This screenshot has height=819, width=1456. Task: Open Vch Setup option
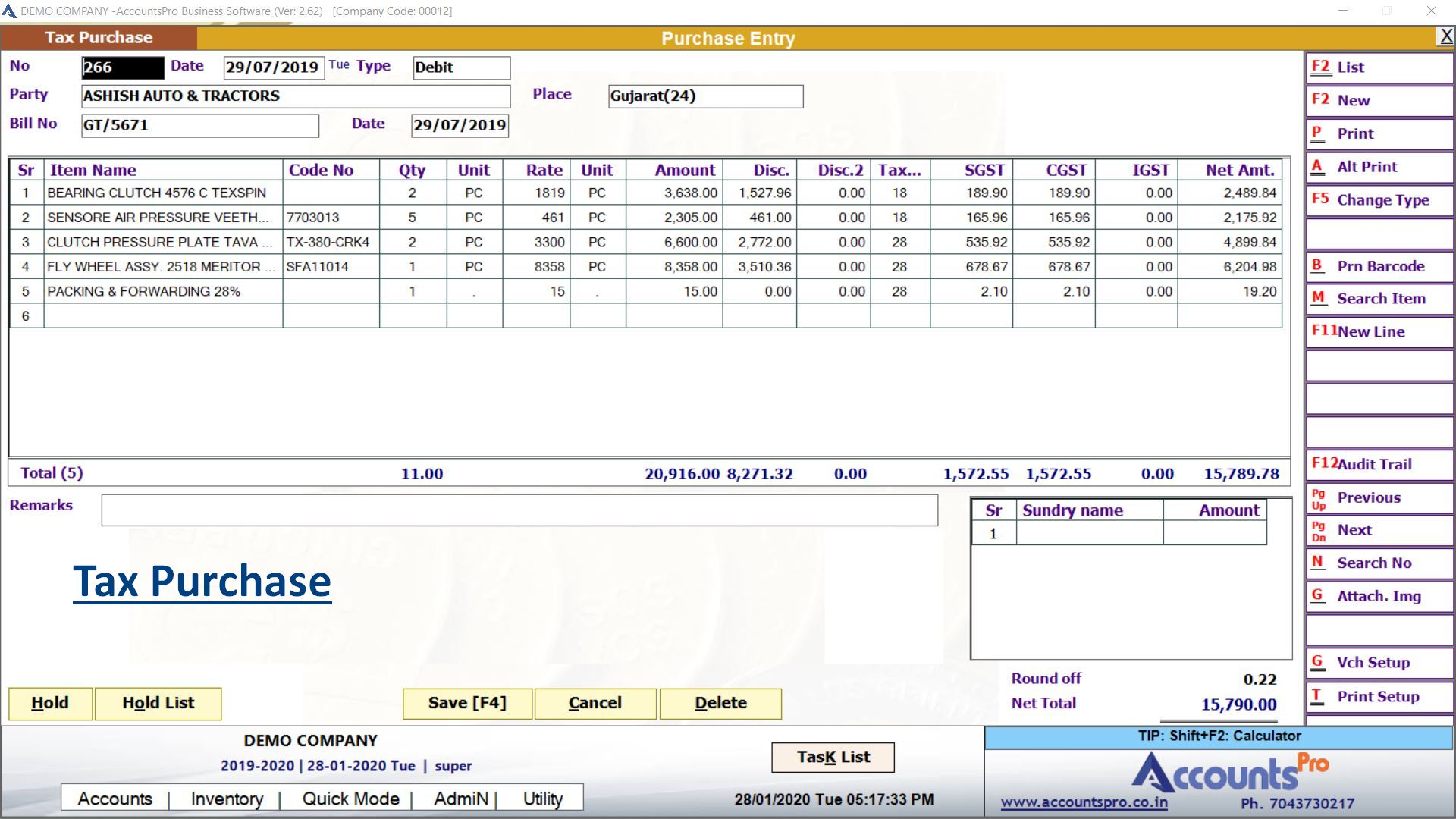pos(1379,663)
